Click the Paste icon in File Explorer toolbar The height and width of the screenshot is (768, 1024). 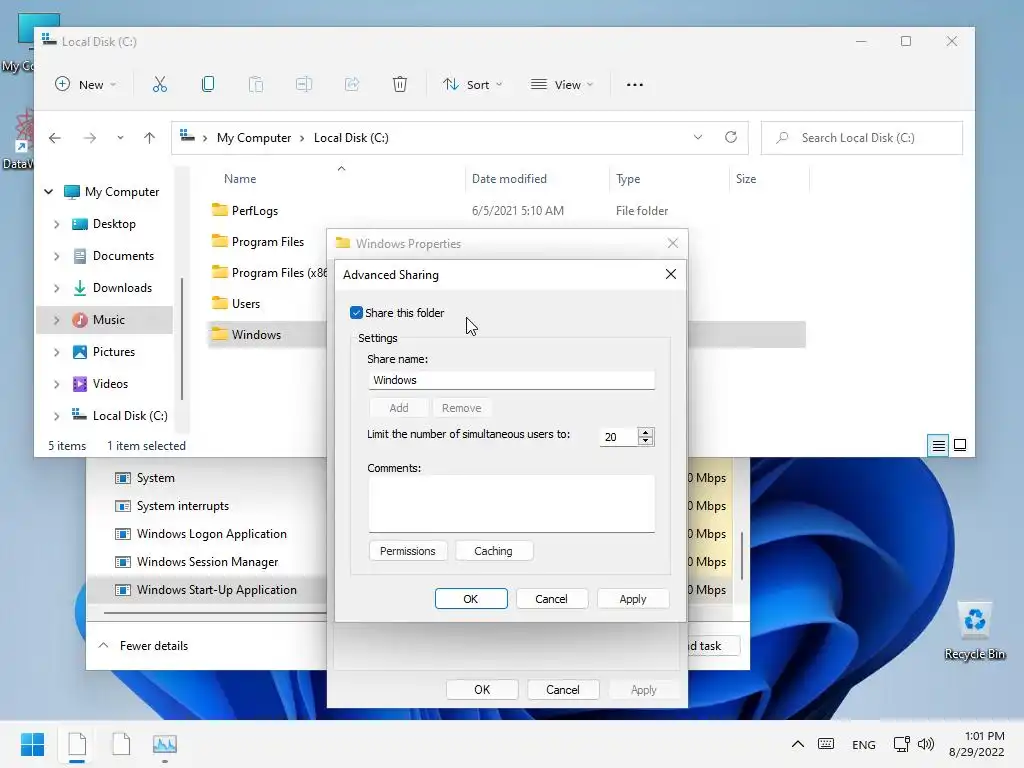256,84
